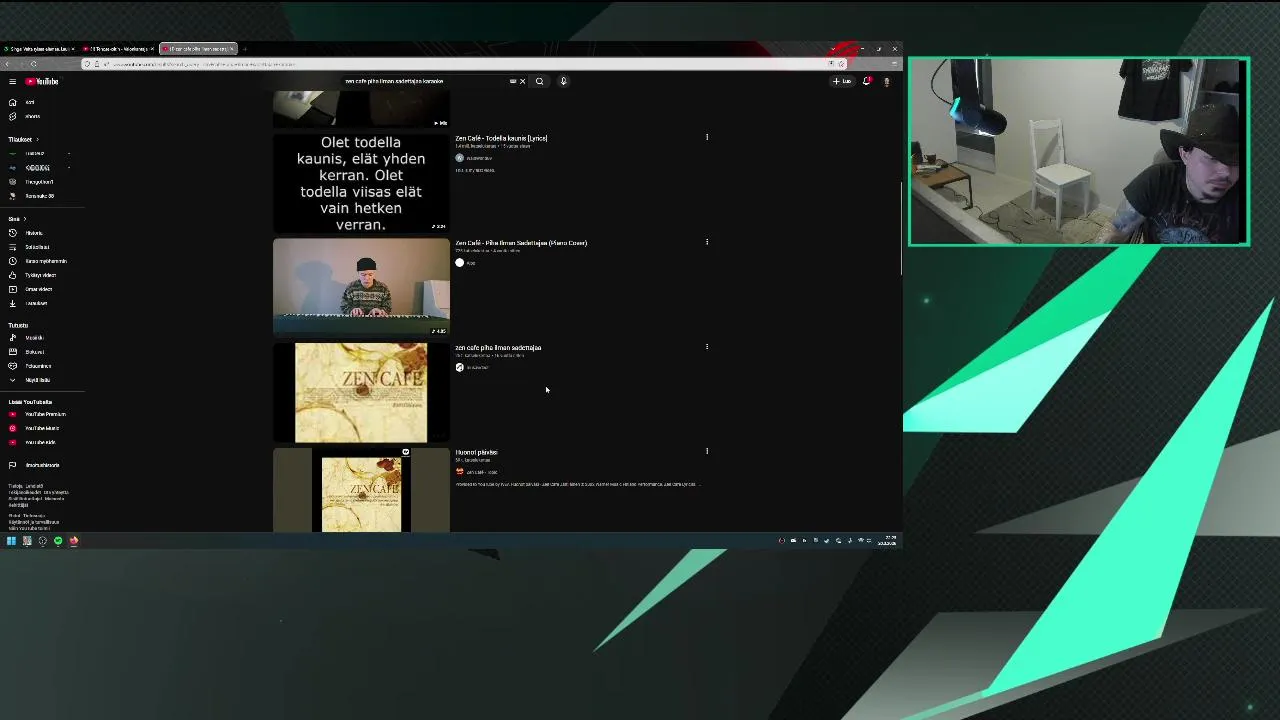The height and width of the screenshot is (720, 1280).
Task: Open Huonot päivät video title
Action: [476, 452]
